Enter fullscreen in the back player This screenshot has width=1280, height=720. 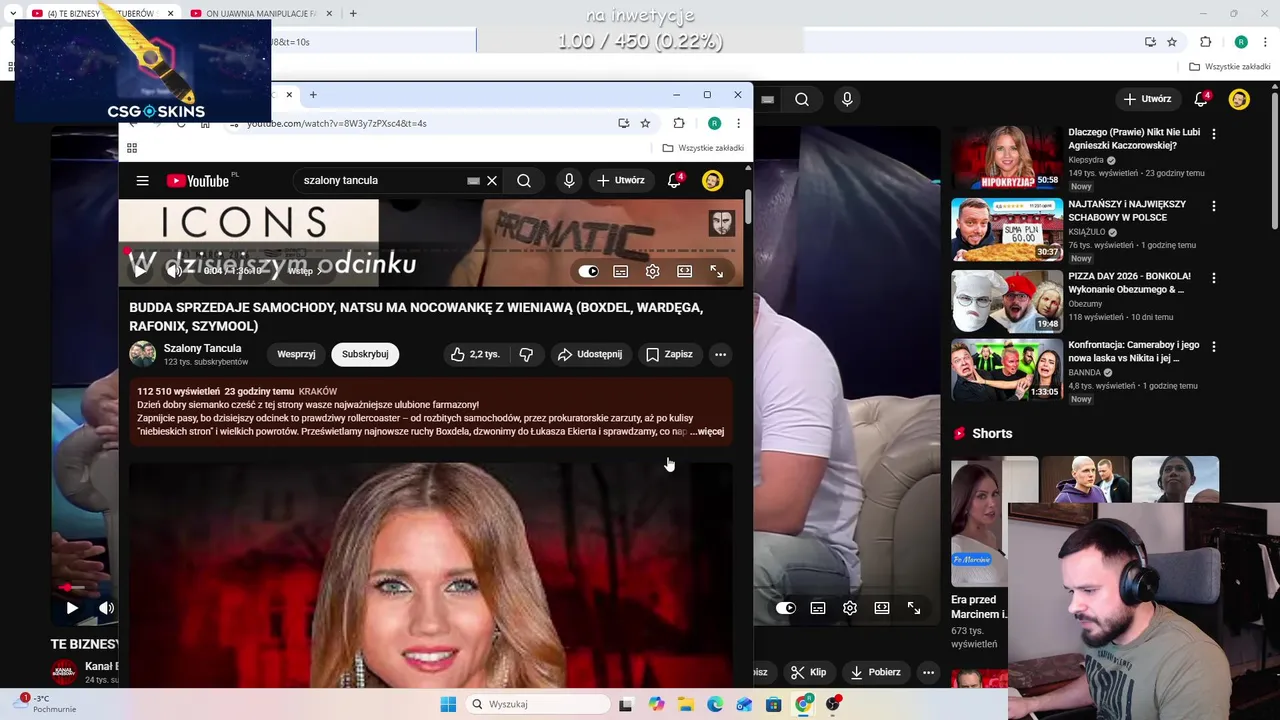tap(914, 608)
